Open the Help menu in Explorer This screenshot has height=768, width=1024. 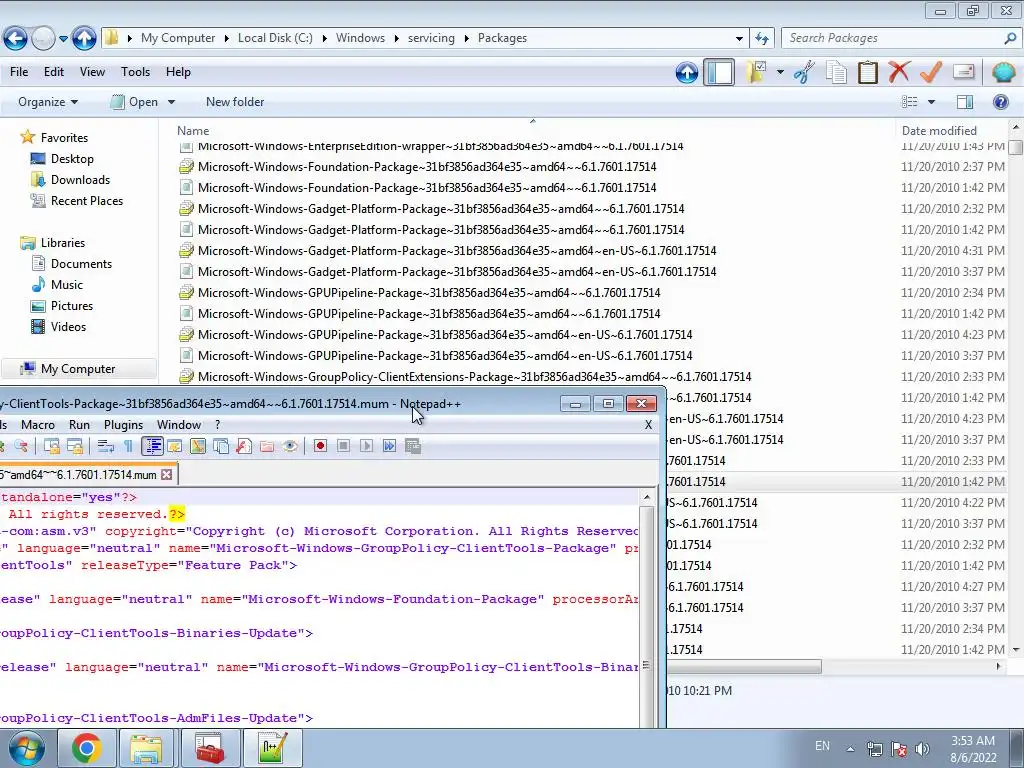178,72
